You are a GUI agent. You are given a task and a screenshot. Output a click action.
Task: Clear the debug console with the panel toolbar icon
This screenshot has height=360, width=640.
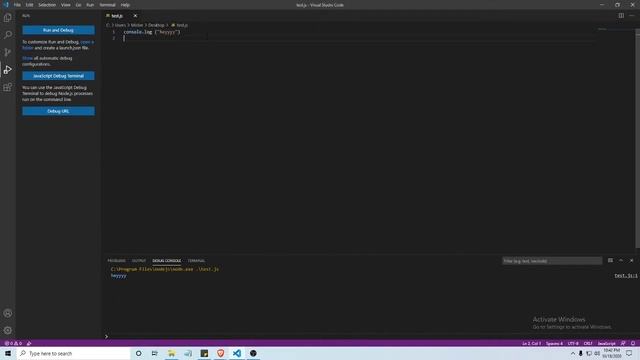pyautogui.click(x=610, y=260)
